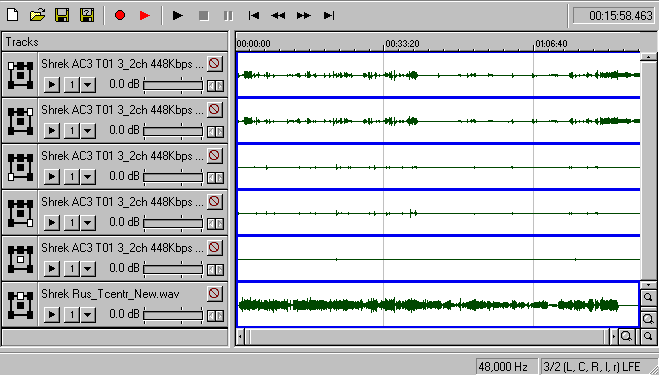659x375 pixels.
Task: Play the right-front channel track solo
Action: 52,131
